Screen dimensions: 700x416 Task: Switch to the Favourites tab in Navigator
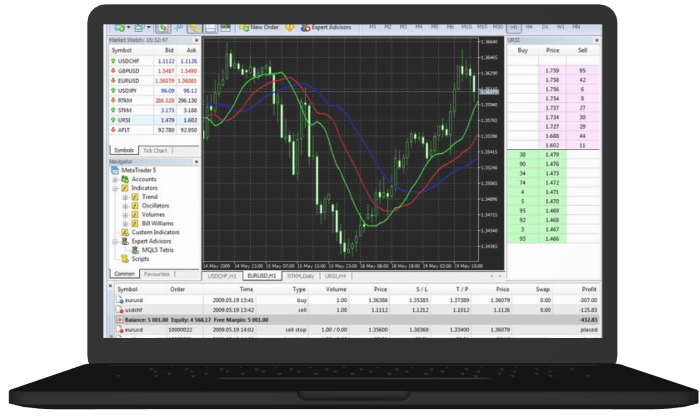point(157,274)
